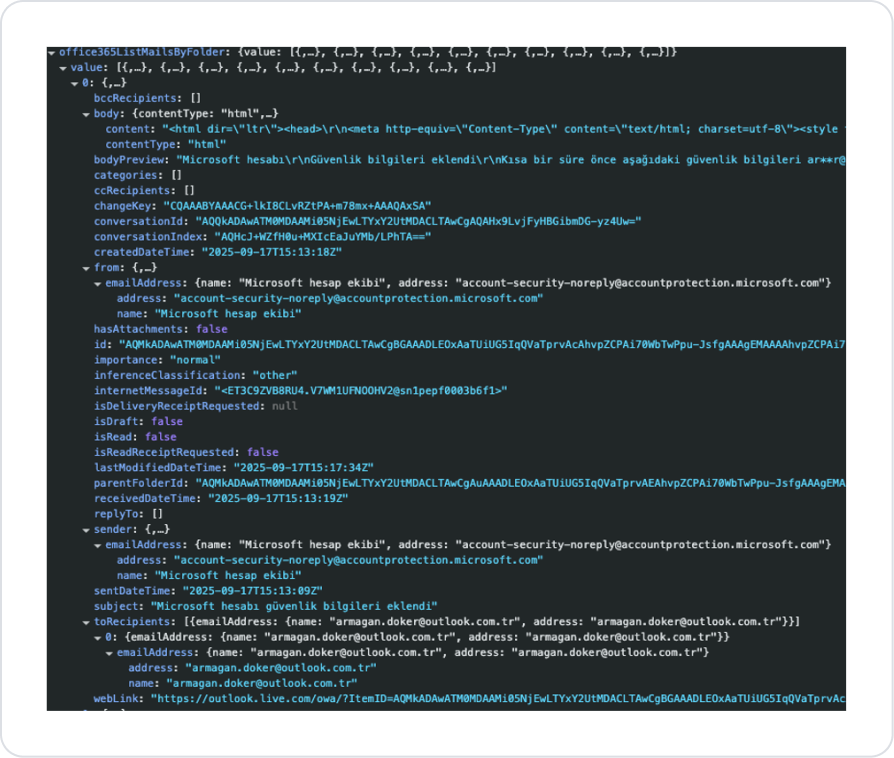This screenshot has height=758, width=894.
Task: Click lastModifiedDateTime "2025-09-17T15:17:34Z"
Action: tap(304, 468)
